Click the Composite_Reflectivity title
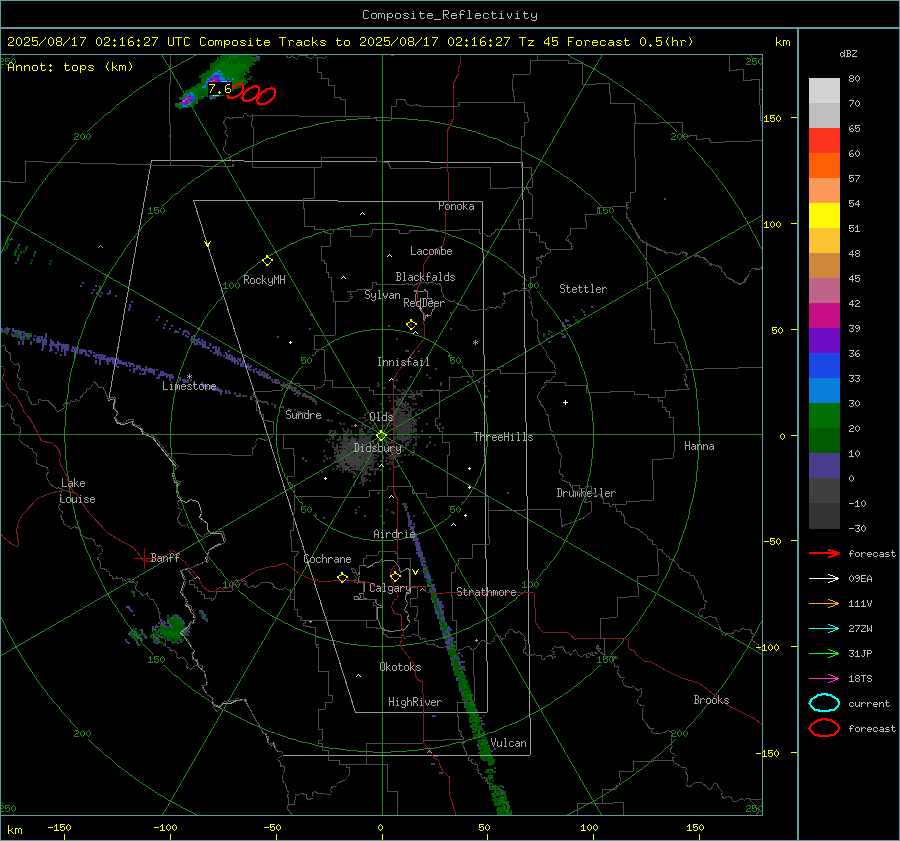900x841 pixels. 449,15
